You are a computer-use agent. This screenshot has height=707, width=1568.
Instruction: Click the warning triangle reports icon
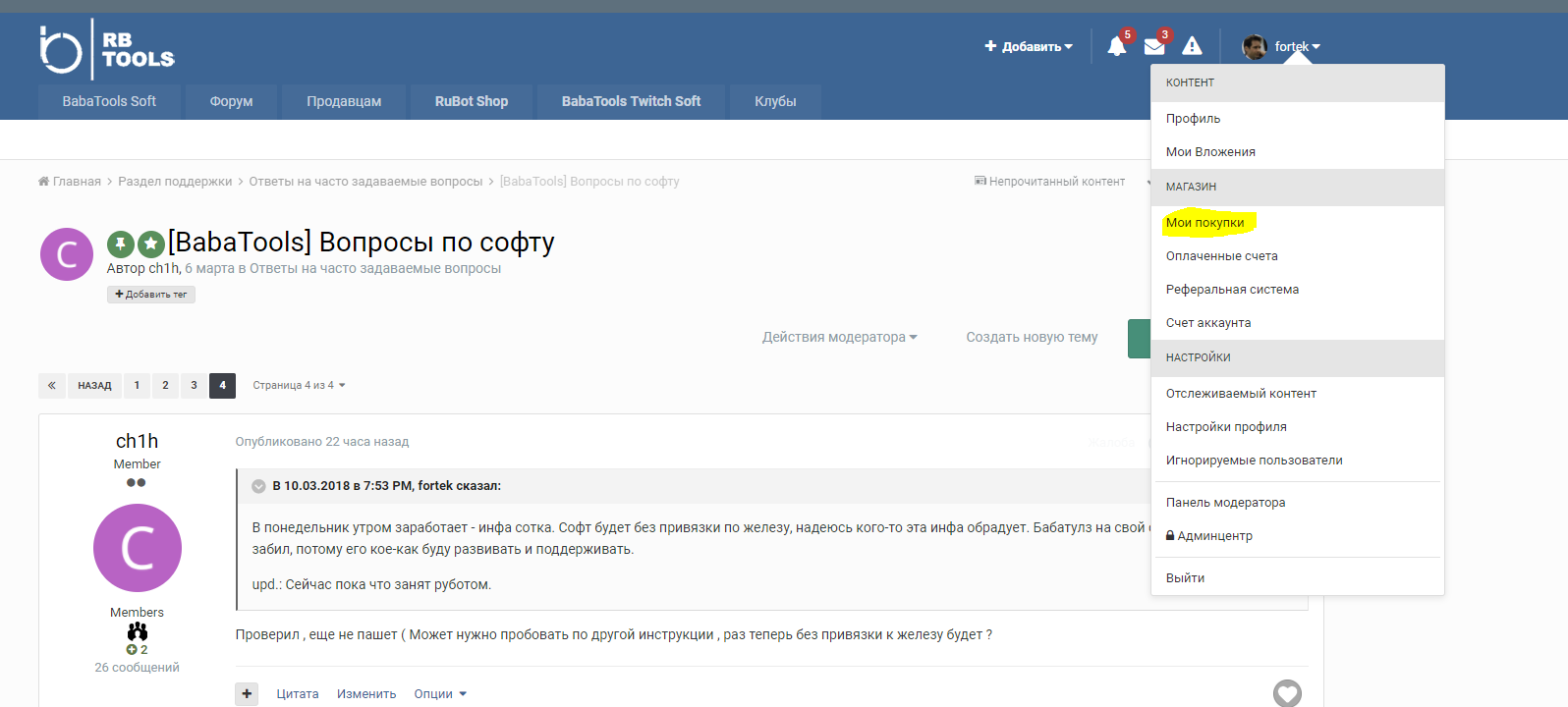click(x=1192, y=46)
